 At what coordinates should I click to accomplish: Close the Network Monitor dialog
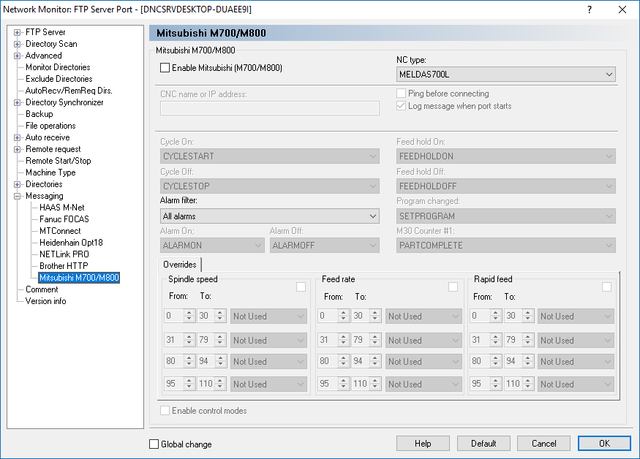622,9
